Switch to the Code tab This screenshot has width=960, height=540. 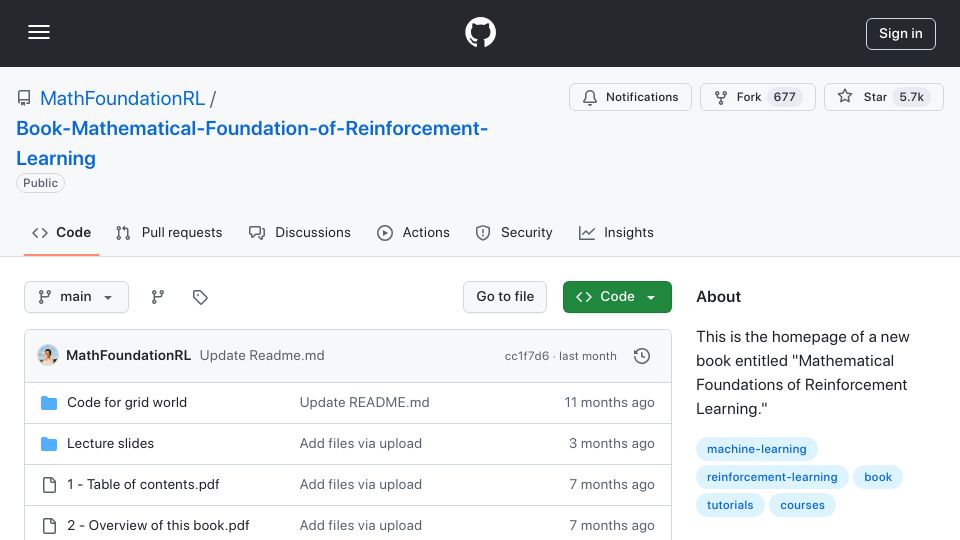point(61,233)
